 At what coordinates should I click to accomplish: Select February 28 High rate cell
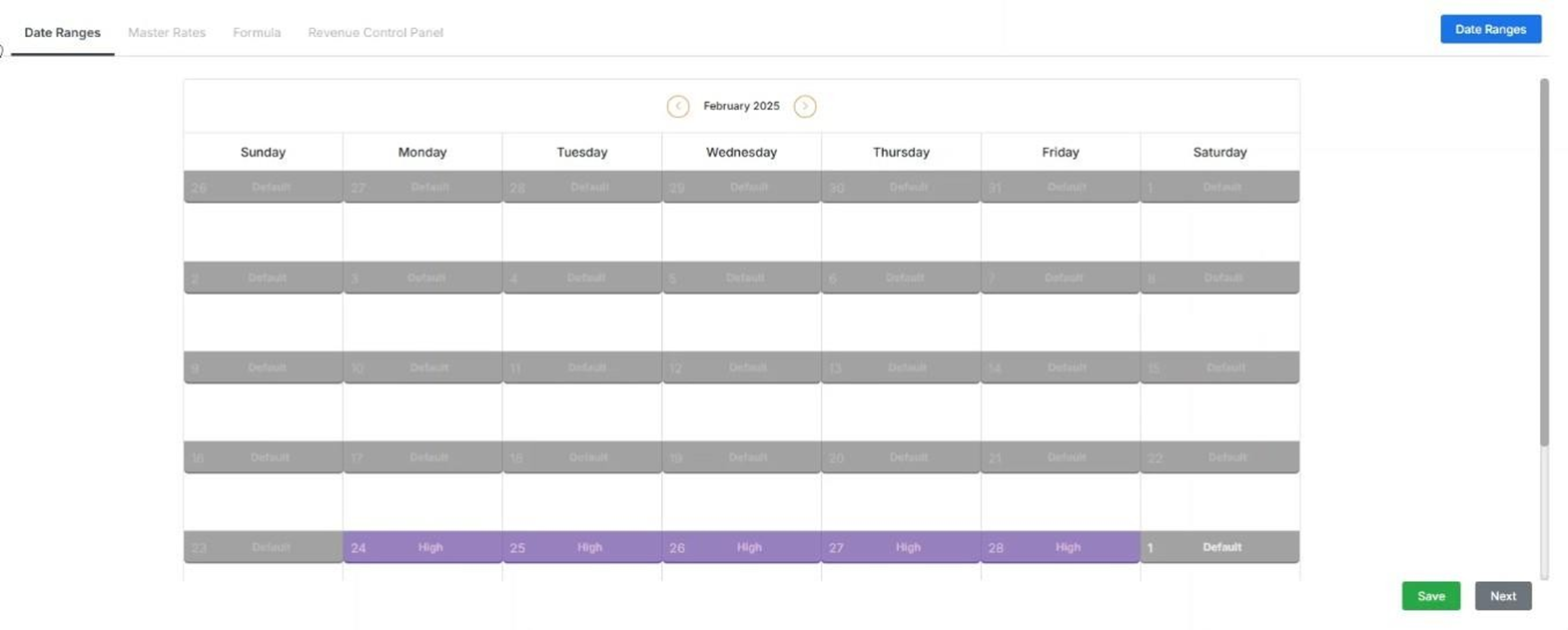[x=1060, y=547]
